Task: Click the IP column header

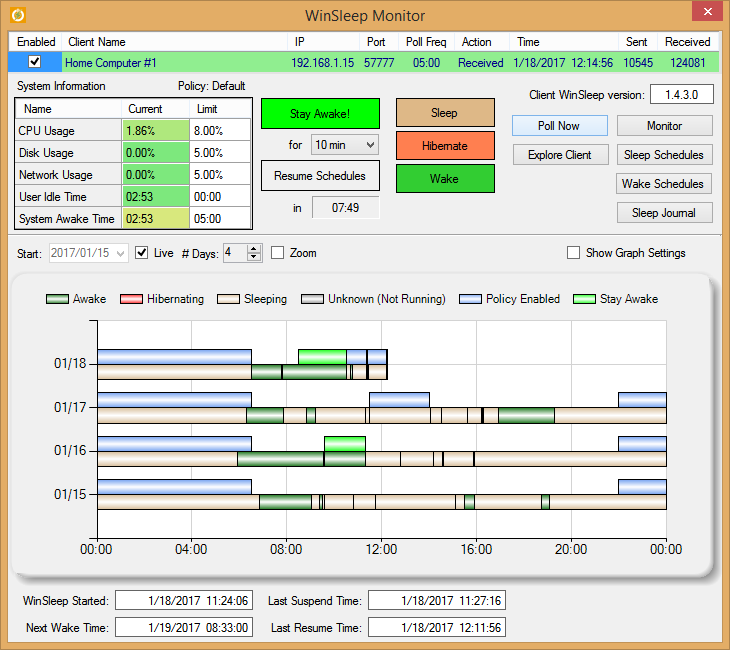Action: point(323,42)
